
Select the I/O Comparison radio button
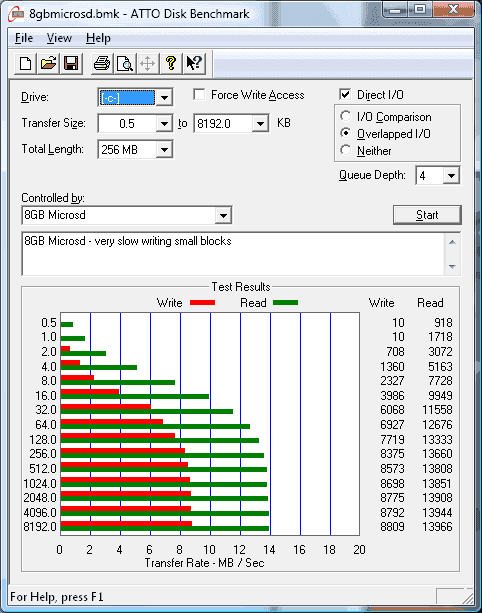click(346, 116)
